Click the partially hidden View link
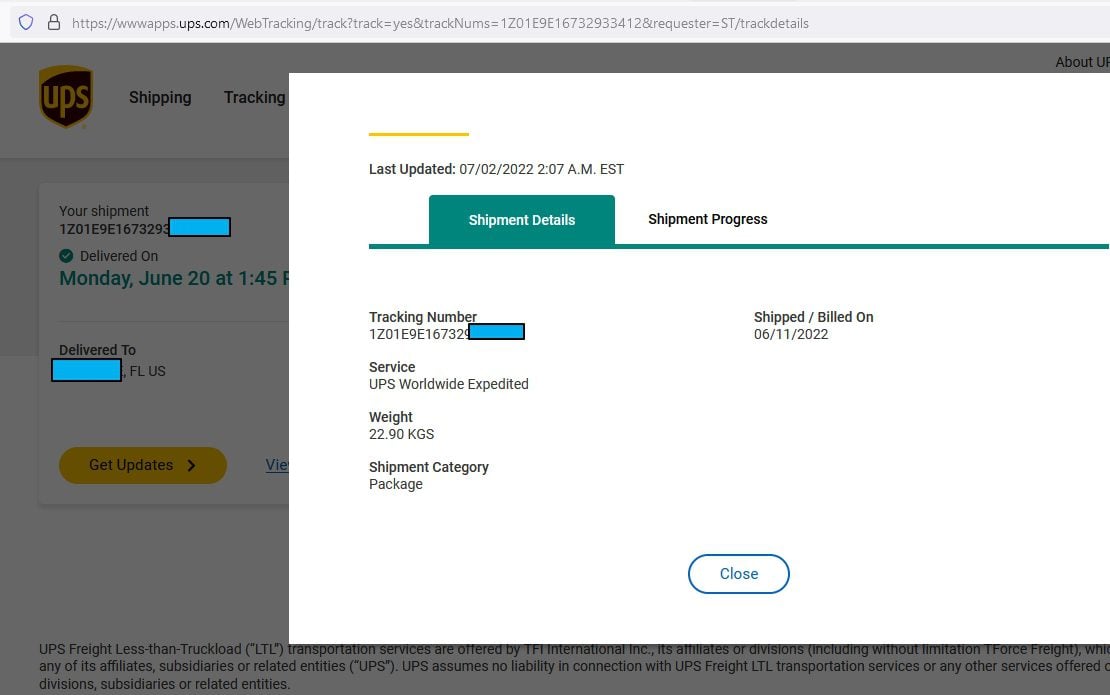The height and width of the screenshot is (695, 1110). pos(277,465)
